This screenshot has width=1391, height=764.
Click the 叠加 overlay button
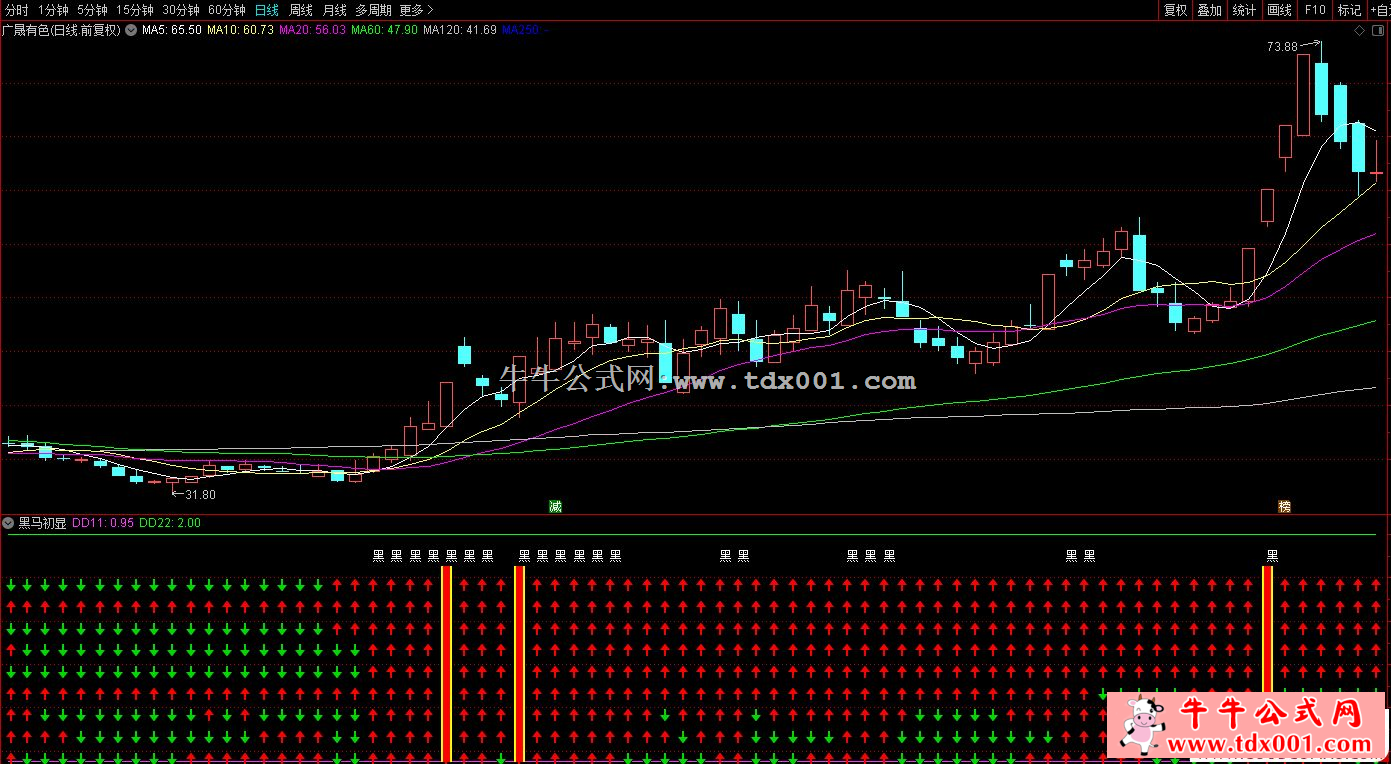point(1209,10)
